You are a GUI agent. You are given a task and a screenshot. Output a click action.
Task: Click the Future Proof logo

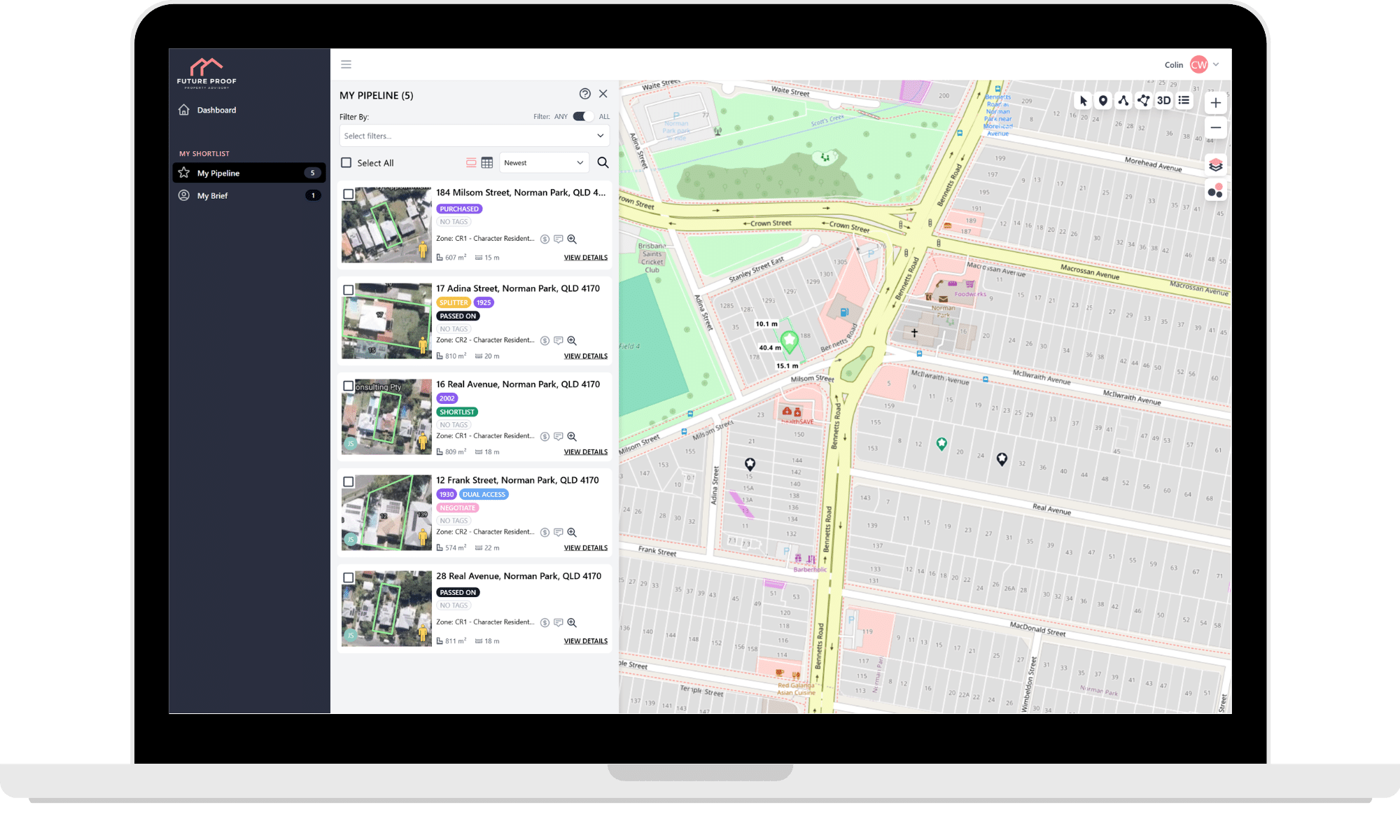(206, 73)
